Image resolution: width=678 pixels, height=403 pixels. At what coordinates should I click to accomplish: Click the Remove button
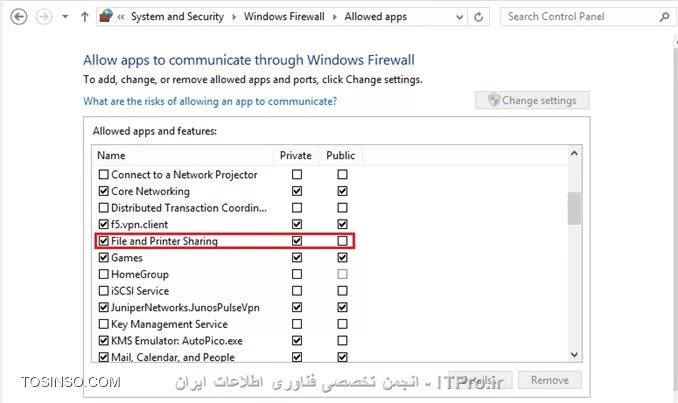tap(550, 380)
